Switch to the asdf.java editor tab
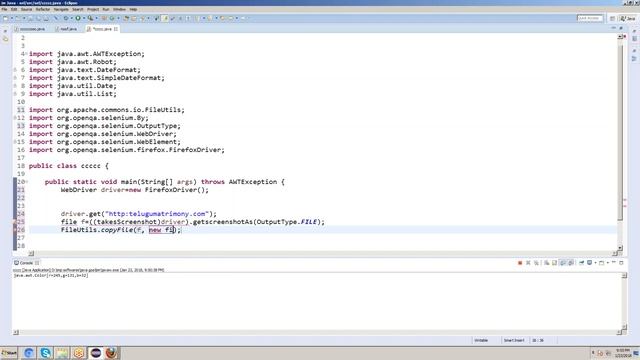 tap(66, 29)
